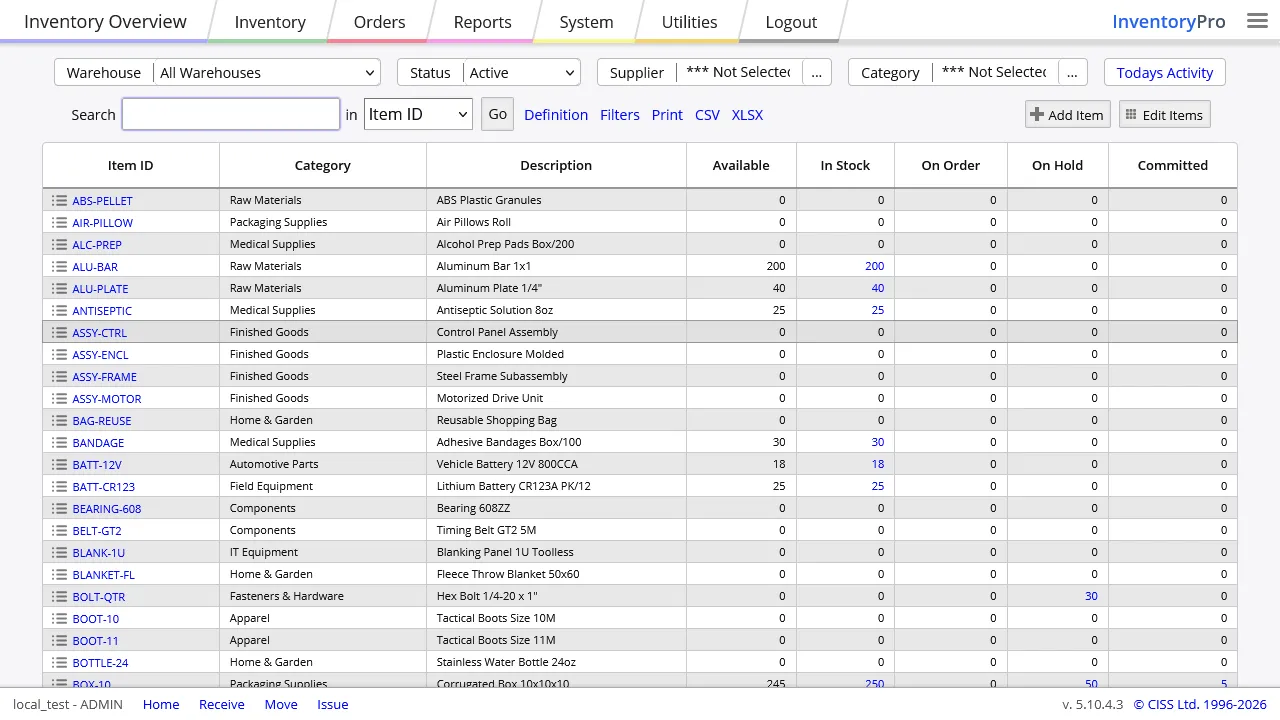Open the Supplier selector ellipsis button
Viewport: 1280px width, 720px height.
tap(816, 72)
